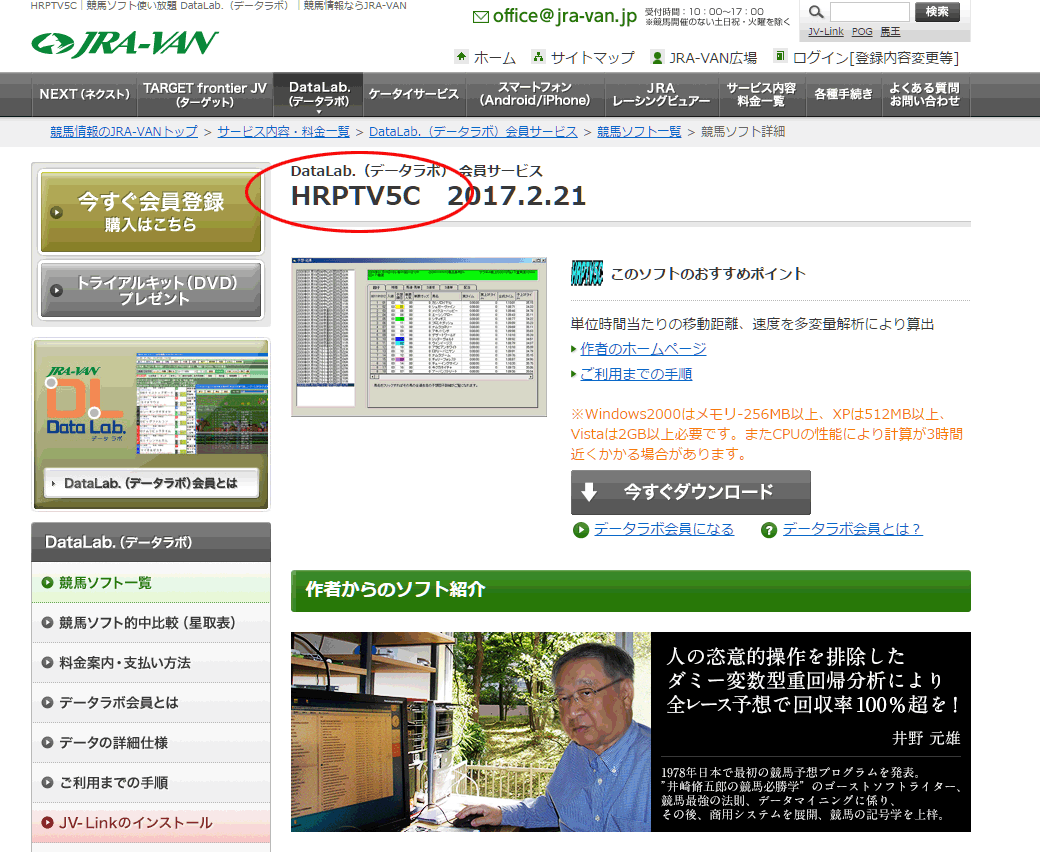
Task: Click the green arrow icon beside データラボ会員になる
Action: pyautogui.click(x=581, y=530)
